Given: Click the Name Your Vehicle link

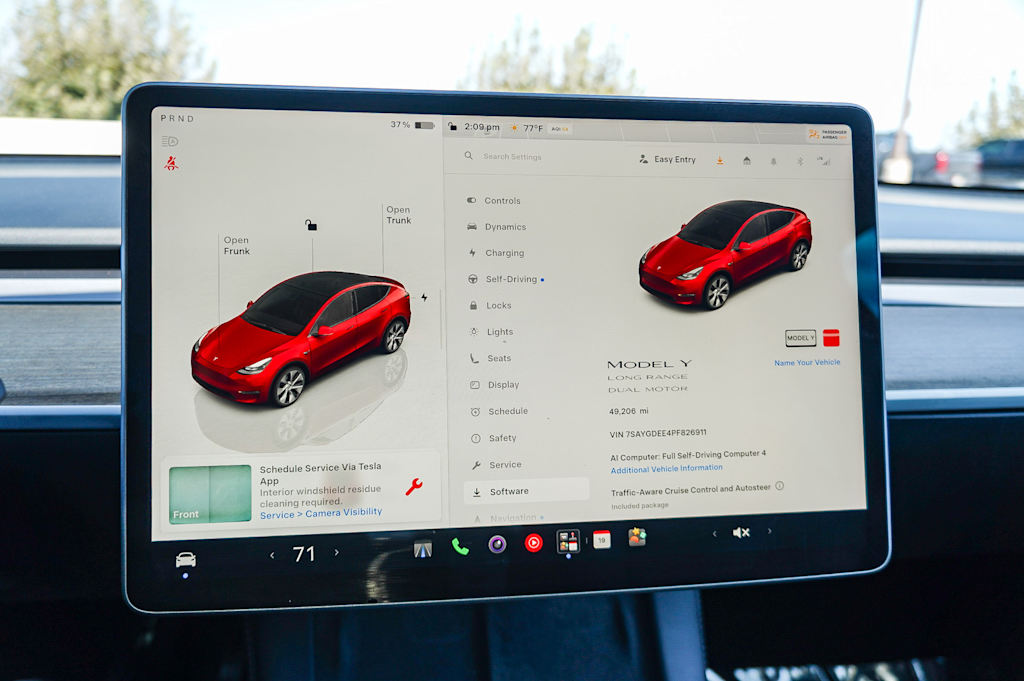Looking at the screenshot, I should [807, 362].
